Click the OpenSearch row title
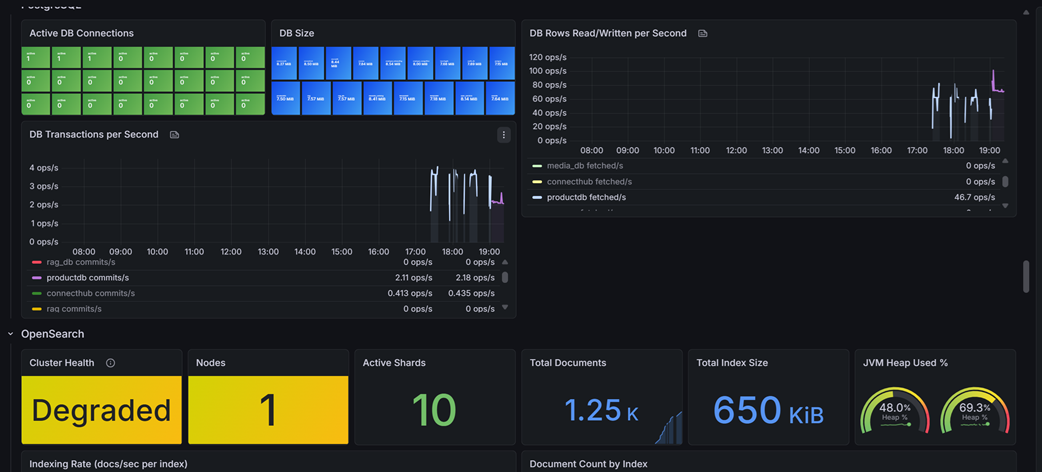Screen dimensions: 1042x472 [x=52, y=334]
